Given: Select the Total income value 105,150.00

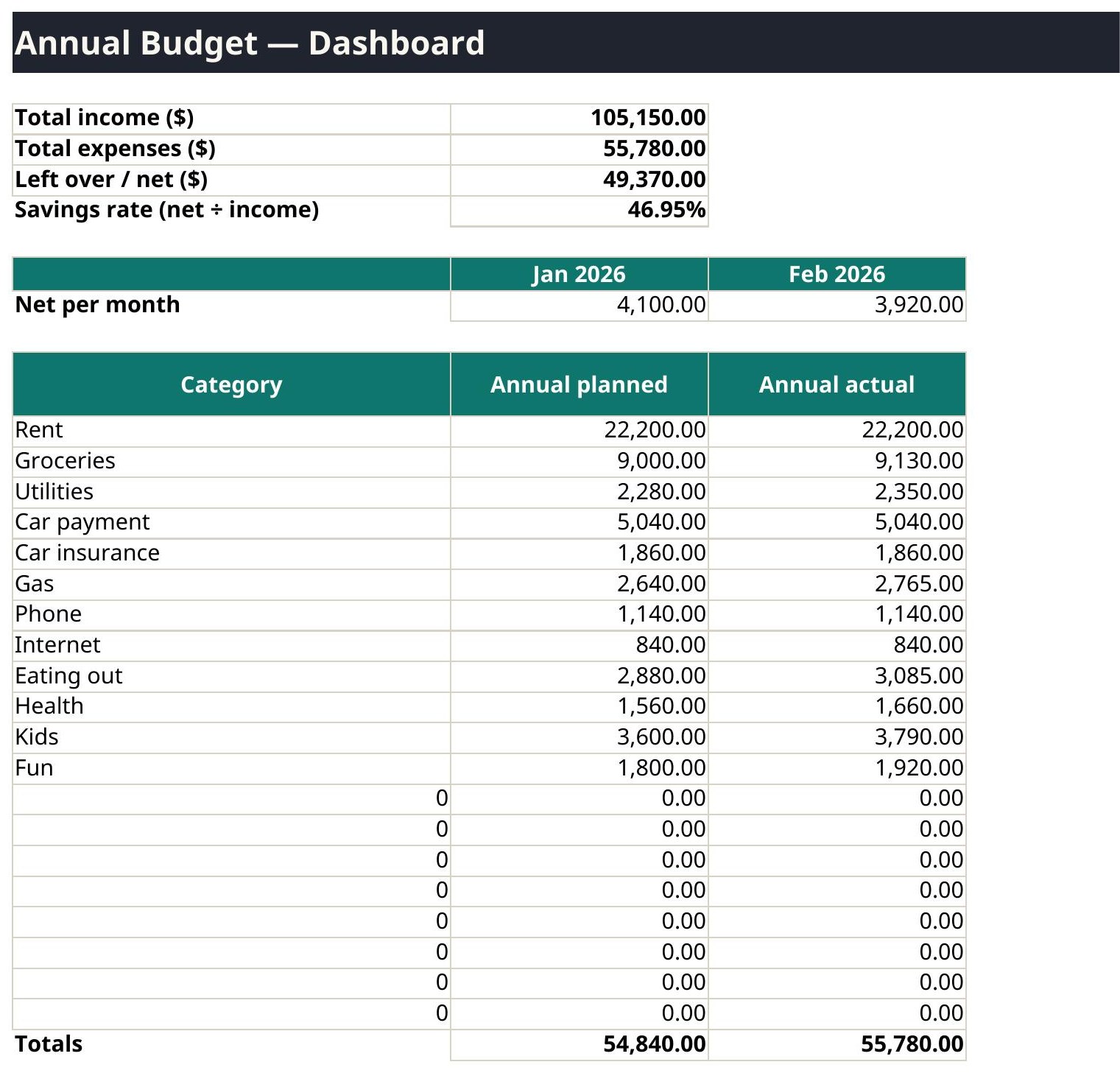Looking at the screenshot, I should (579, 119).
